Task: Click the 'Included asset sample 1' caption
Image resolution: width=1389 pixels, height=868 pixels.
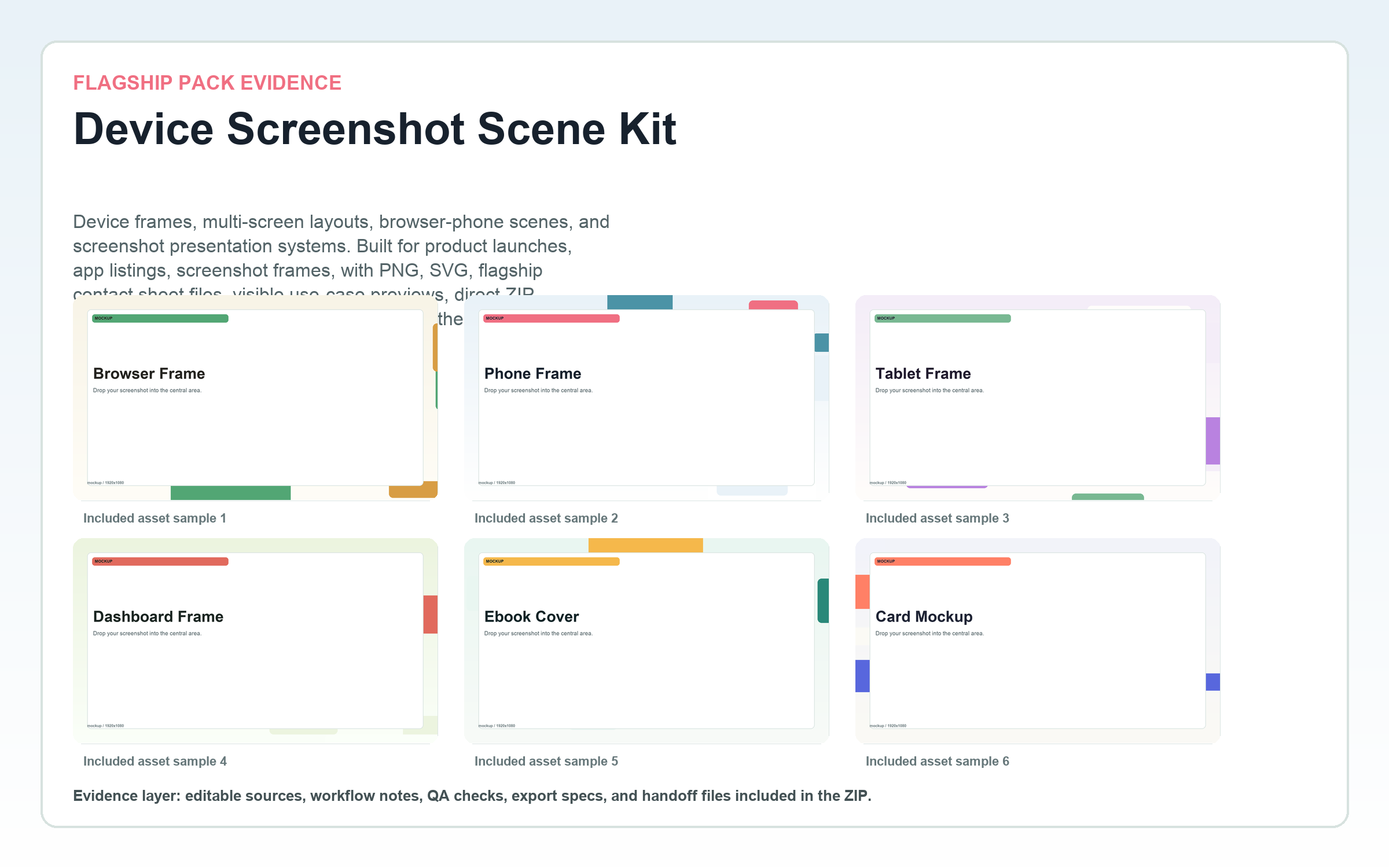Action: tap(155, 518)
